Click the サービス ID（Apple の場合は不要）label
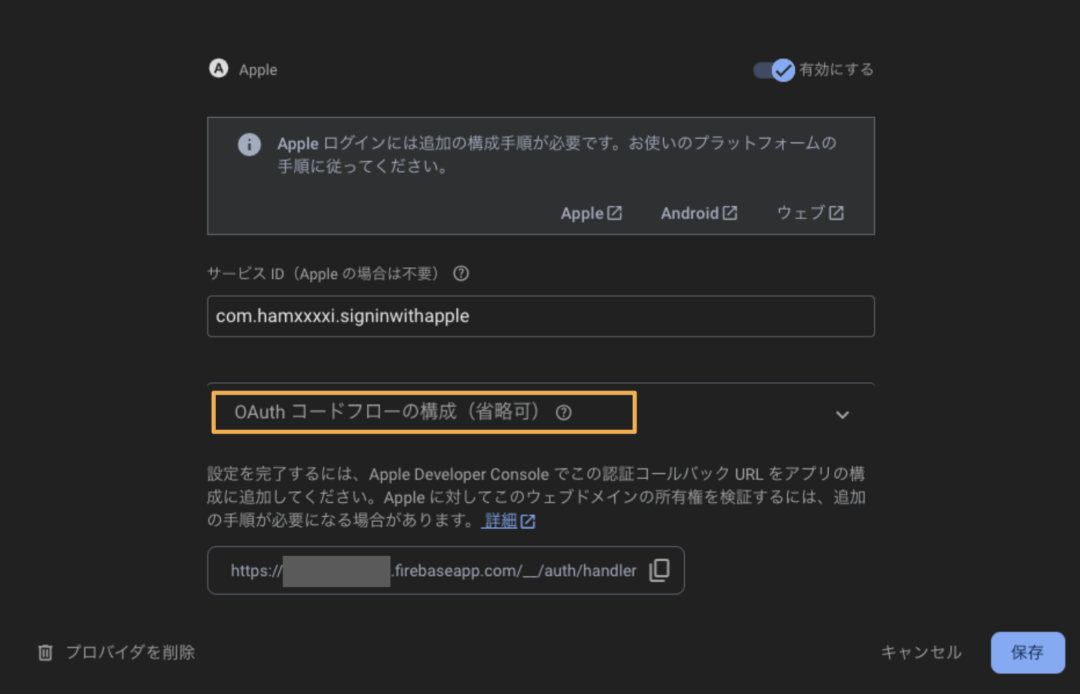 [323, 273]
